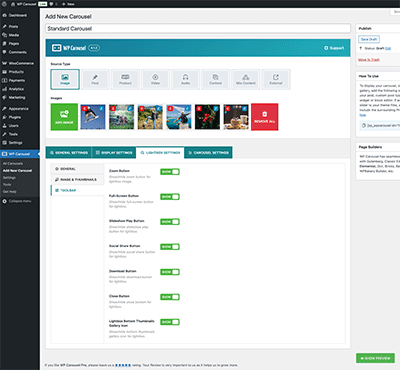Open All Carousels in the submenu

(13, 164)
